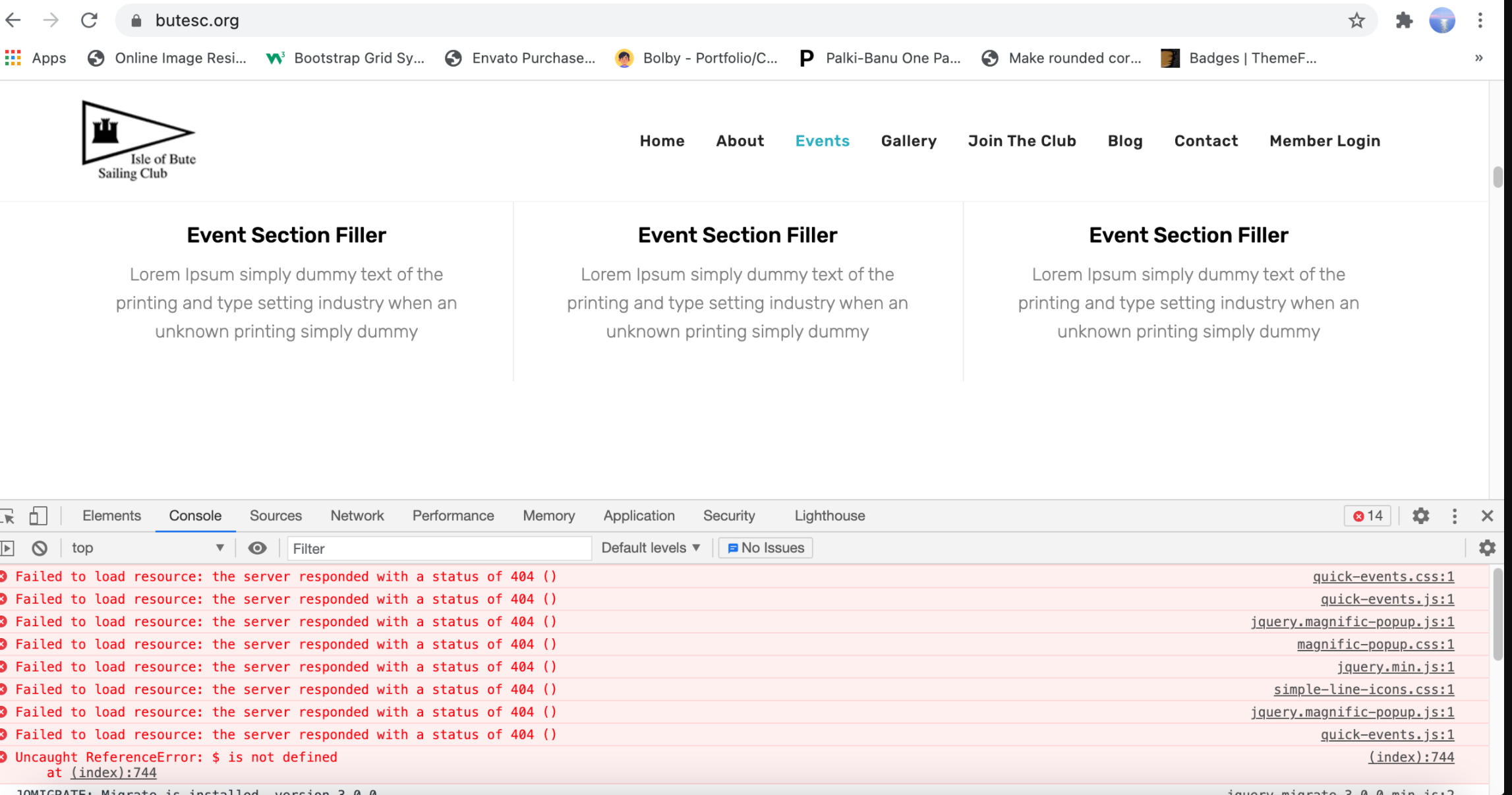
Task: Open the top JavaScript context dropdown
Action: coord(148,548)
